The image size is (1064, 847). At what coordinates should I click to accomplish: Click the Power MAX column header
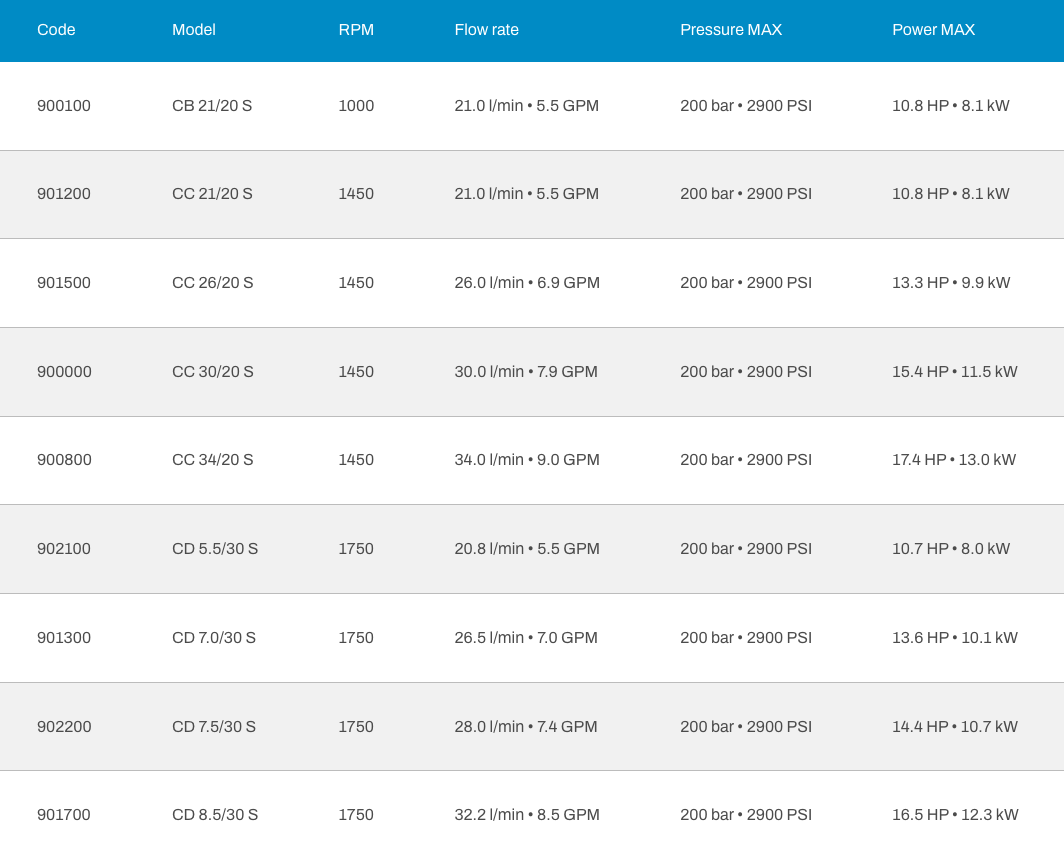click(933, 30)
